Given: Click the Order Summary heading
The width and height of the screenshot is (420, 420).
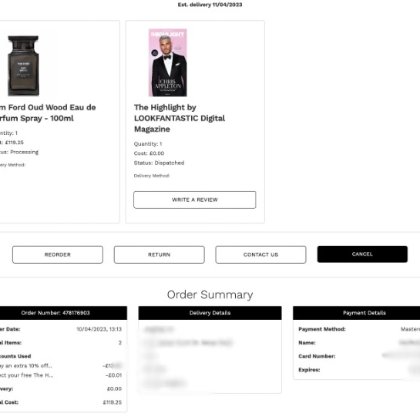Looking at the screenshot, I should pyautogui.click(x=210, y=295).
